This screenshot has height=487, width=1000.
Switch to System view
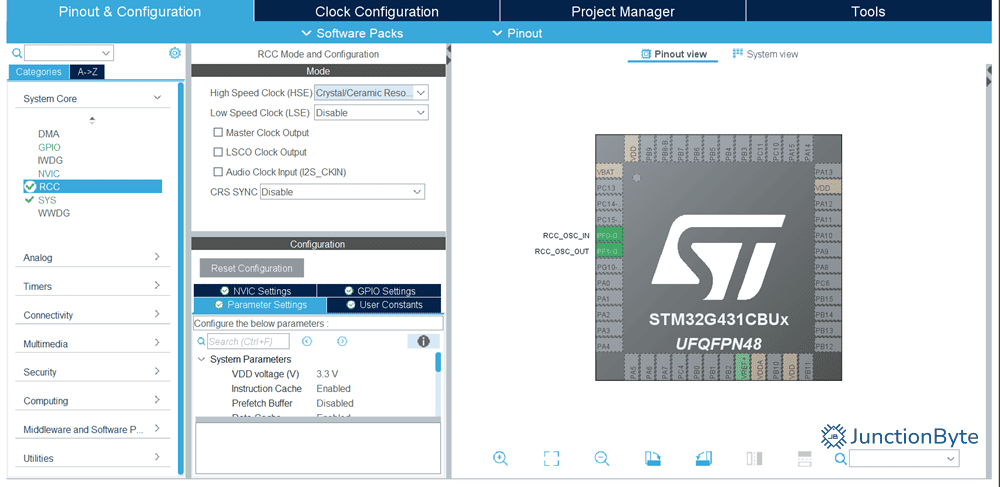pyautogui.click(x=765, y=54)
